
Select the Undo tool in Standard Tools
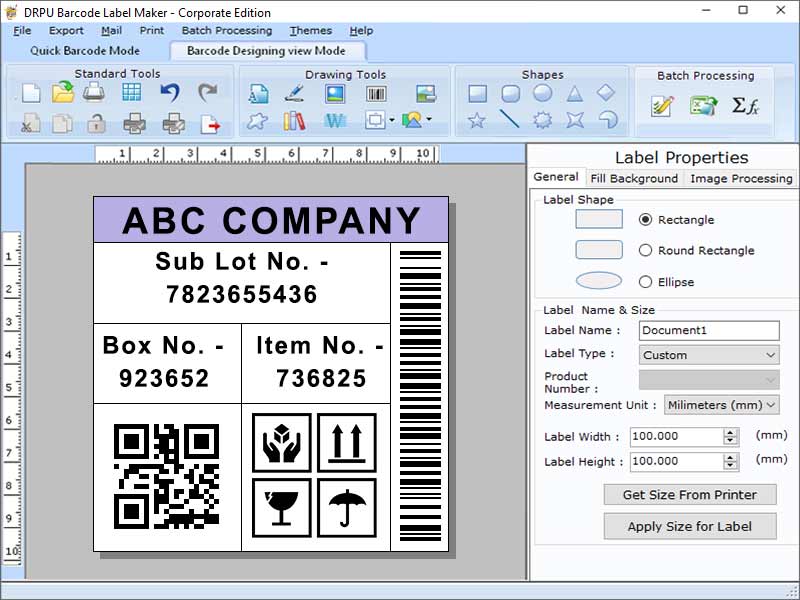point(170,91)
